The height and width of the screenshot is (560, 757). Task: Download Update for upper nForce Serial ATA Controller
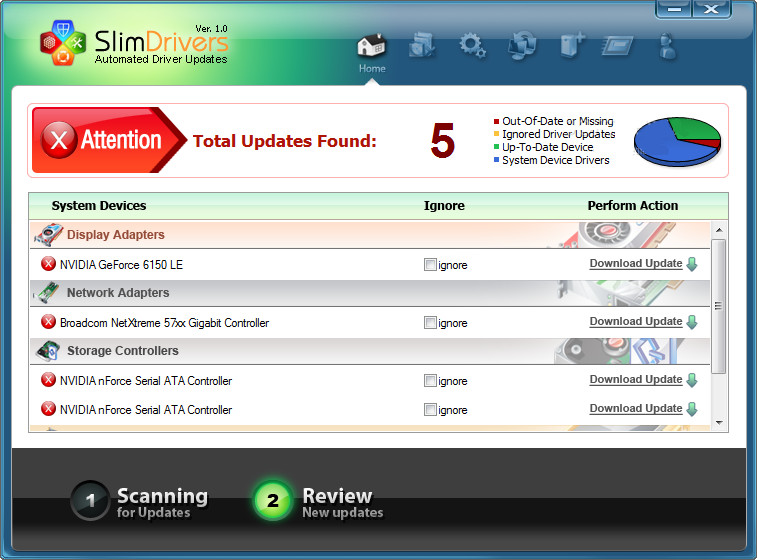(x=636, y=379)
